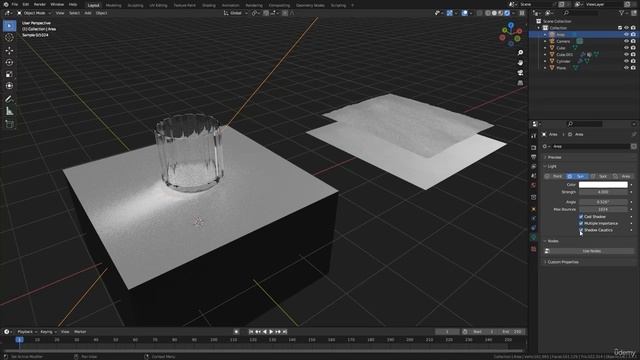The width and height of the screenshot is (640, 360).
Task: Expand the Preview panel
Action: point(554,157)
